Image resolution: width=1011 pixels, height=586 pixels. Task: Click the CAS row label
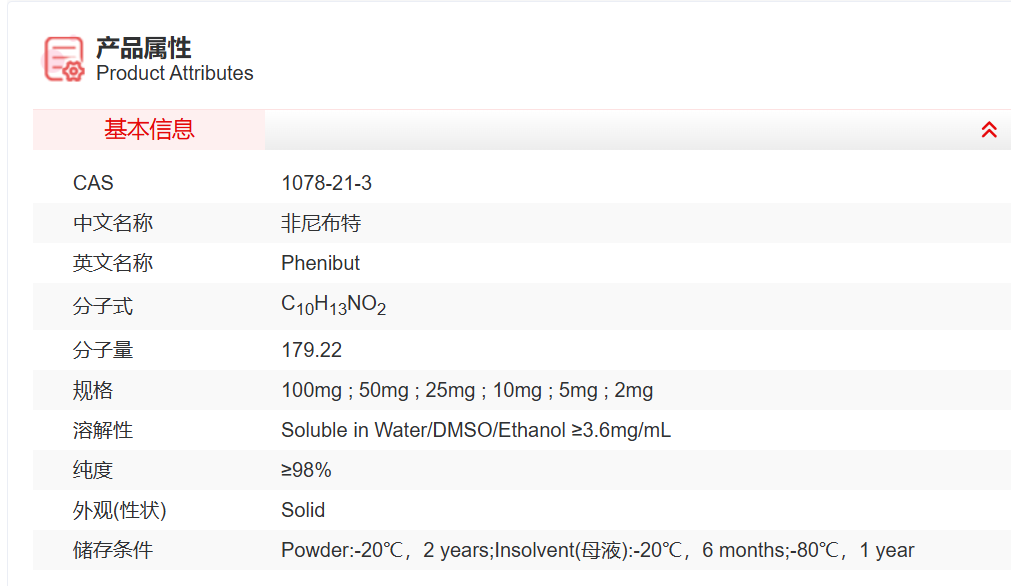pyautogui.click(x=93, y=183)
